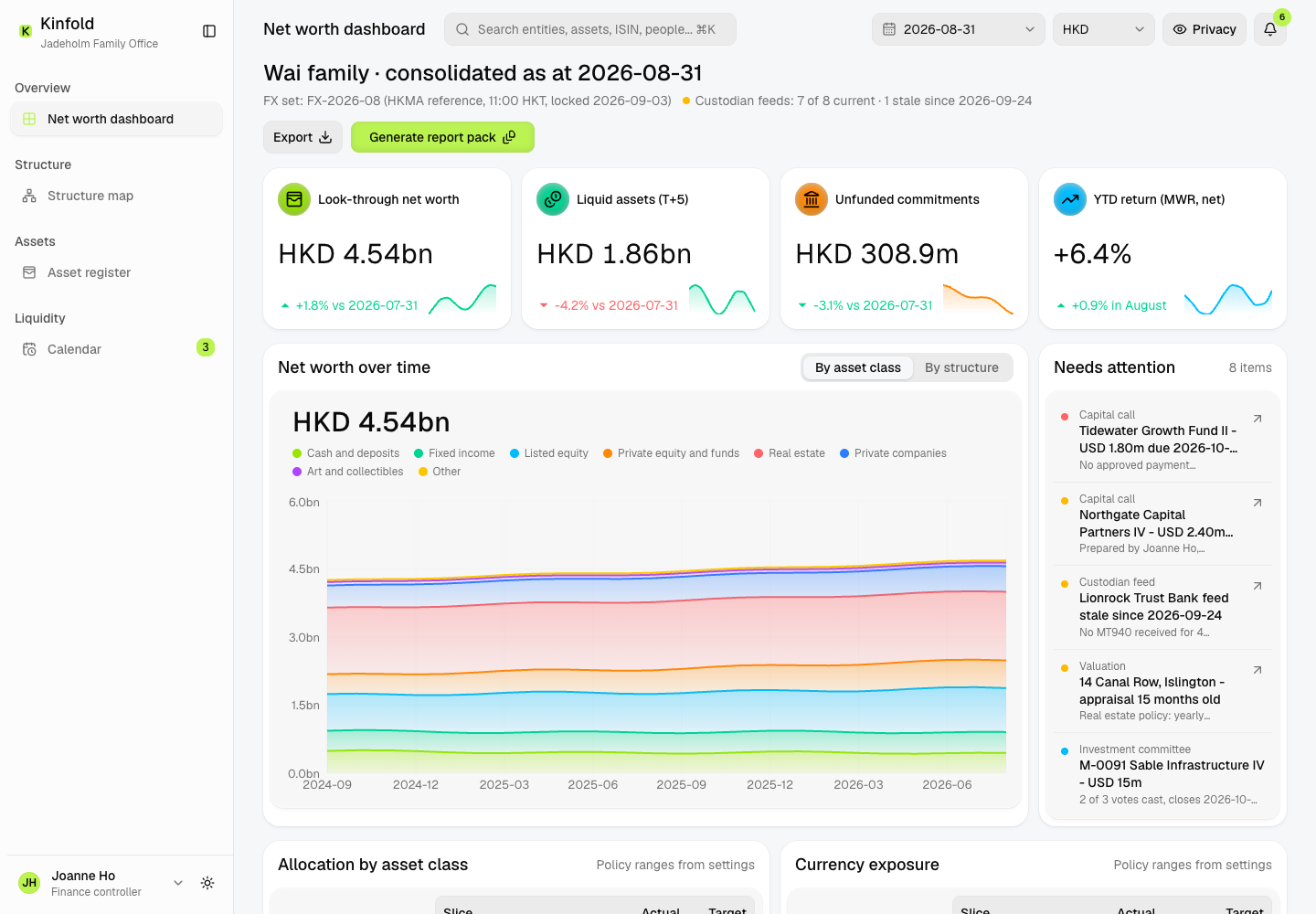Open notifications bell icon

coord(1270,29)
